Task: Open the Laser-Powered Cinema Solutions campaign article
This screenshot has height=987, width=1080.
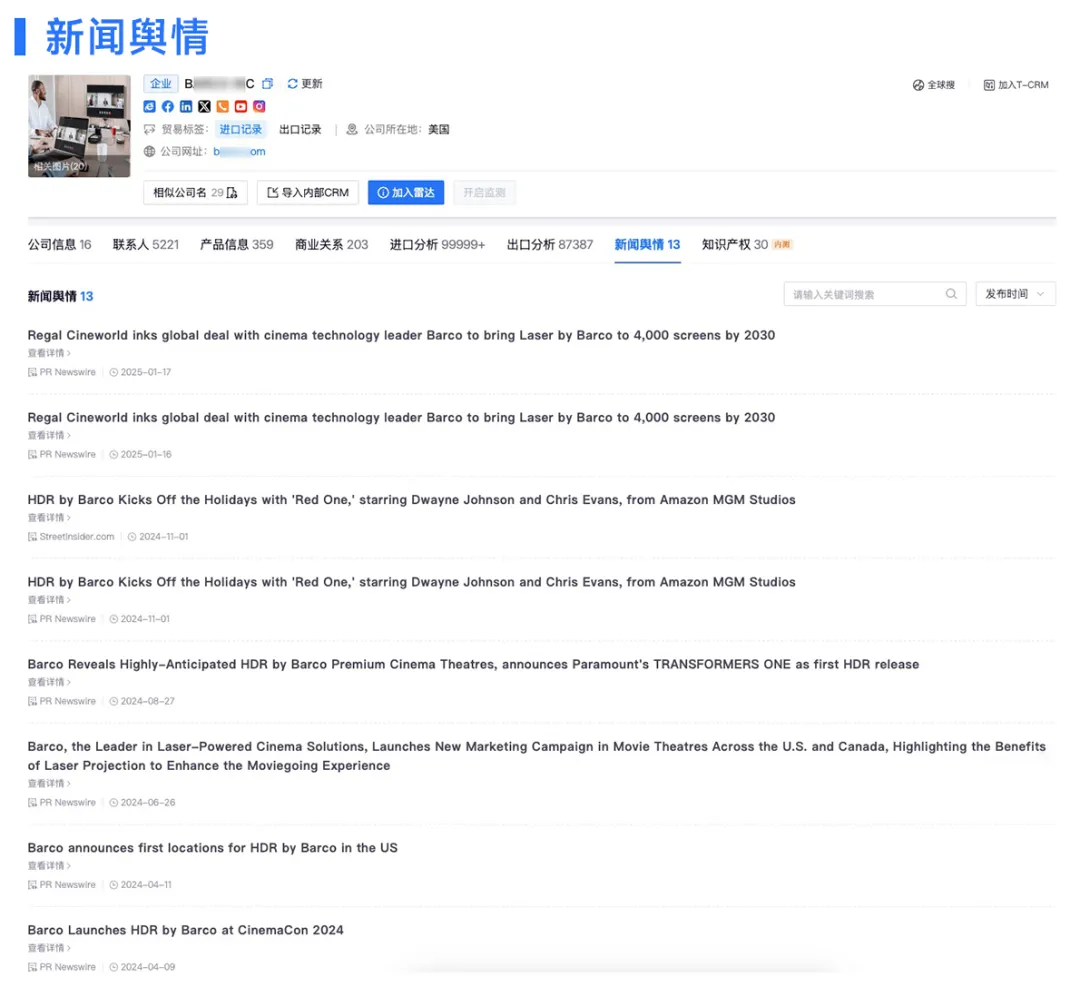Action: click(537, 756)
